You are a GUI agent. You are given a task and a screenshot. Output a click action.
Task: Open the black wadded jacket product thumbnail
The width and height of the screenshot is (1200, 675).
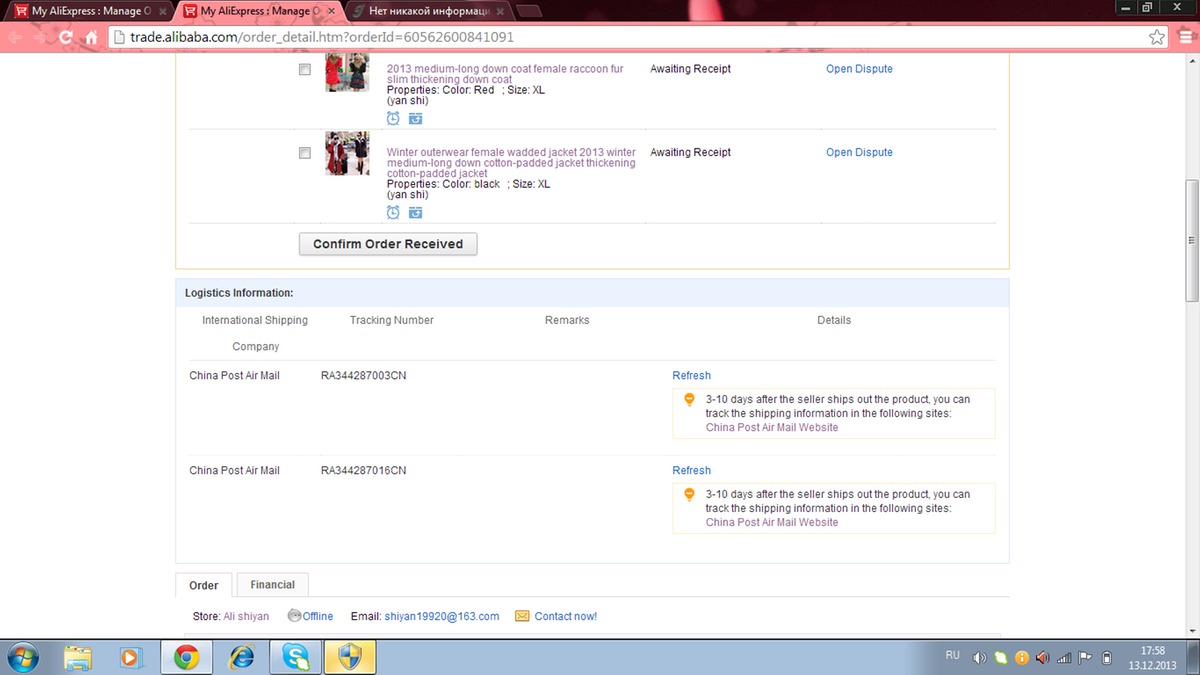pyautogui.click(x=347, y=154)
